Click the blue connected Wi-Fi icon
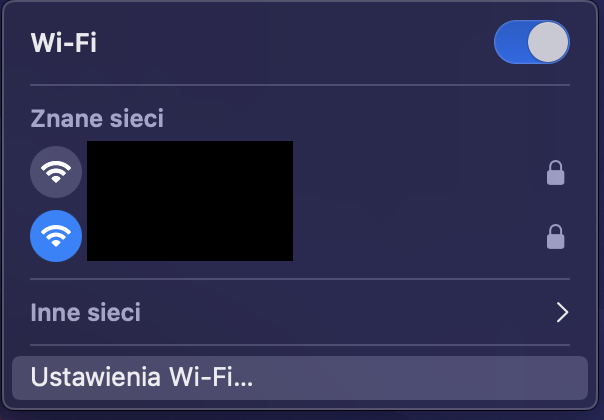Viewport: 604px width, 420px height. pos(56,236)
